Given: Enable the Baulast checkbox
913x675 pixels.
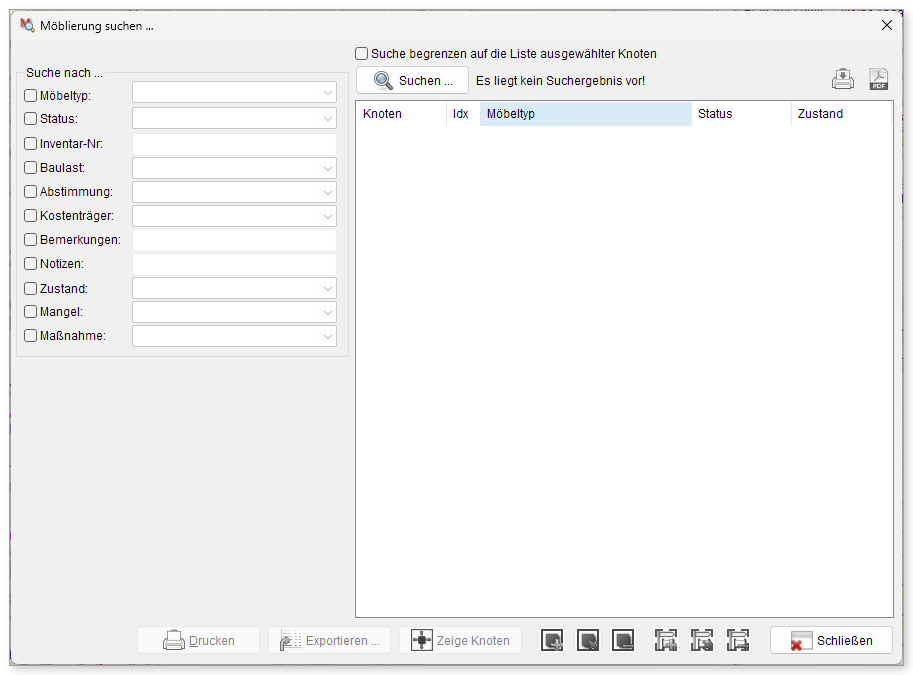Looking at the screenshot, I should pos(30,168).
